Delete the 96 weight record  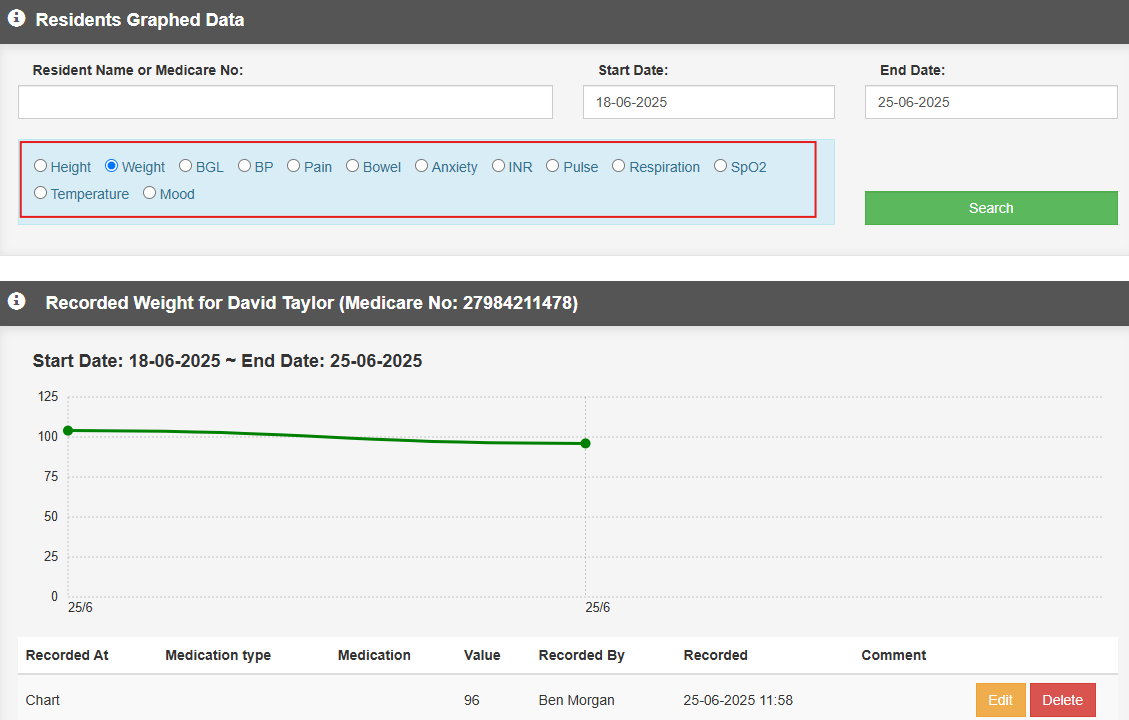pos(1062,700)
